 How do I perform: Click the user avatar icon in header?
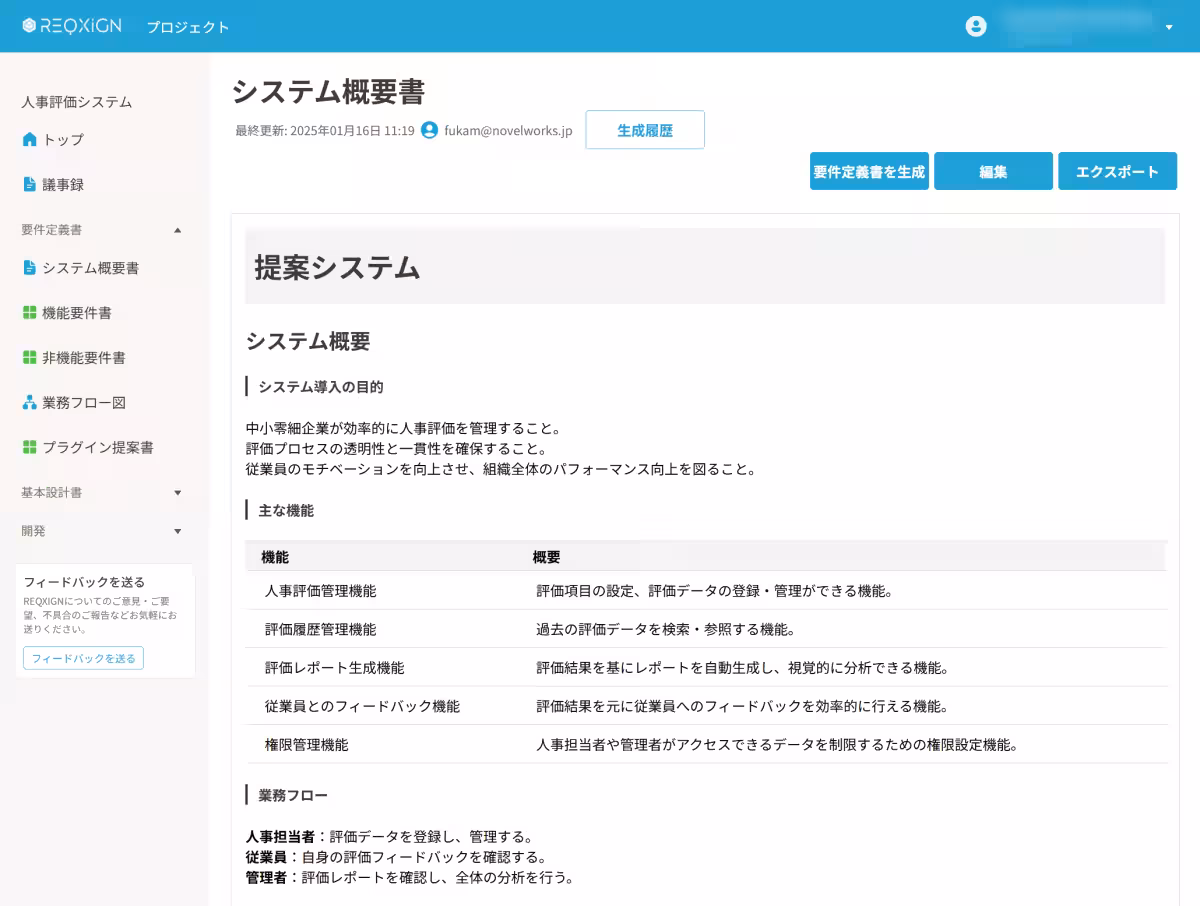[x=975, y=26]
